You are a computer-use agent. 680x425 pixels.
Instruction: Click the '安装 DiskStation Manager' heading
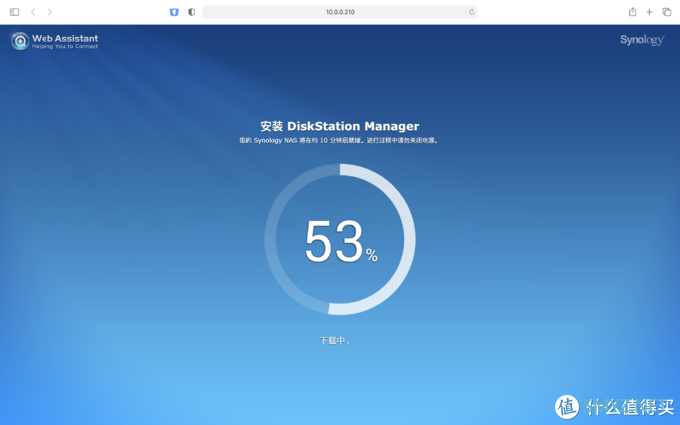pyautogui.click(x=340, y=126)
